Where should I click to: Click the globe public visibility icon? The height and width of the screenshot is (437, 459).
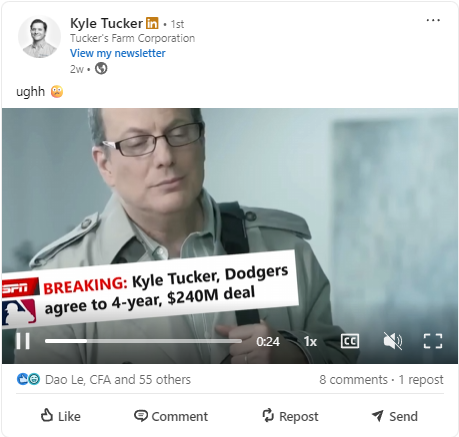click(x=101, y=69)
